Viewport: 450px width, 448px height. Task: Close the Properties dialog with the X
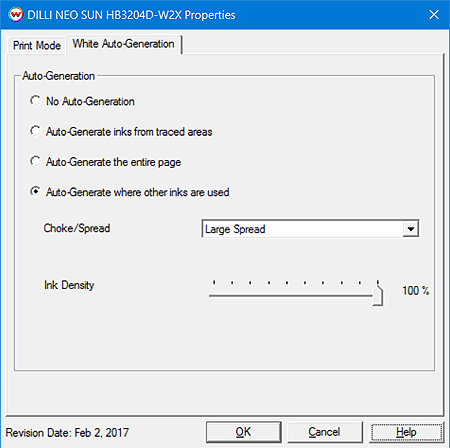(434, 14)
